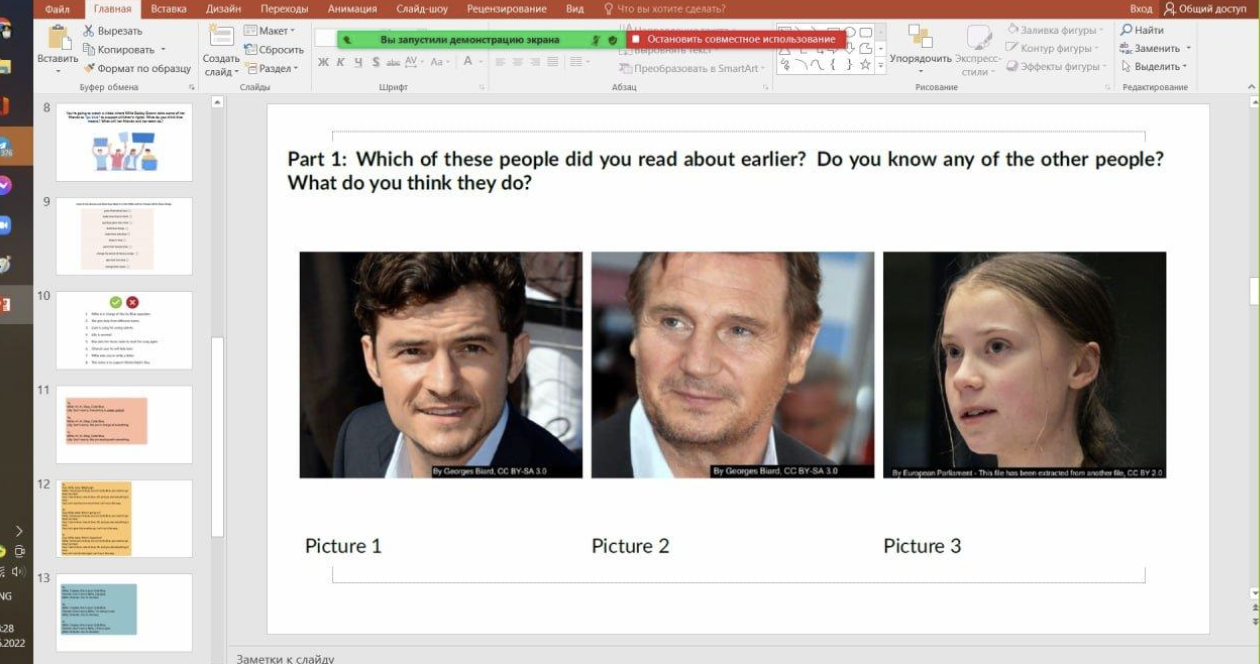This screenshot has width=1260, height=664.
Task: Open the Анимация ribbon tab
Action: [x=352, y=9]
